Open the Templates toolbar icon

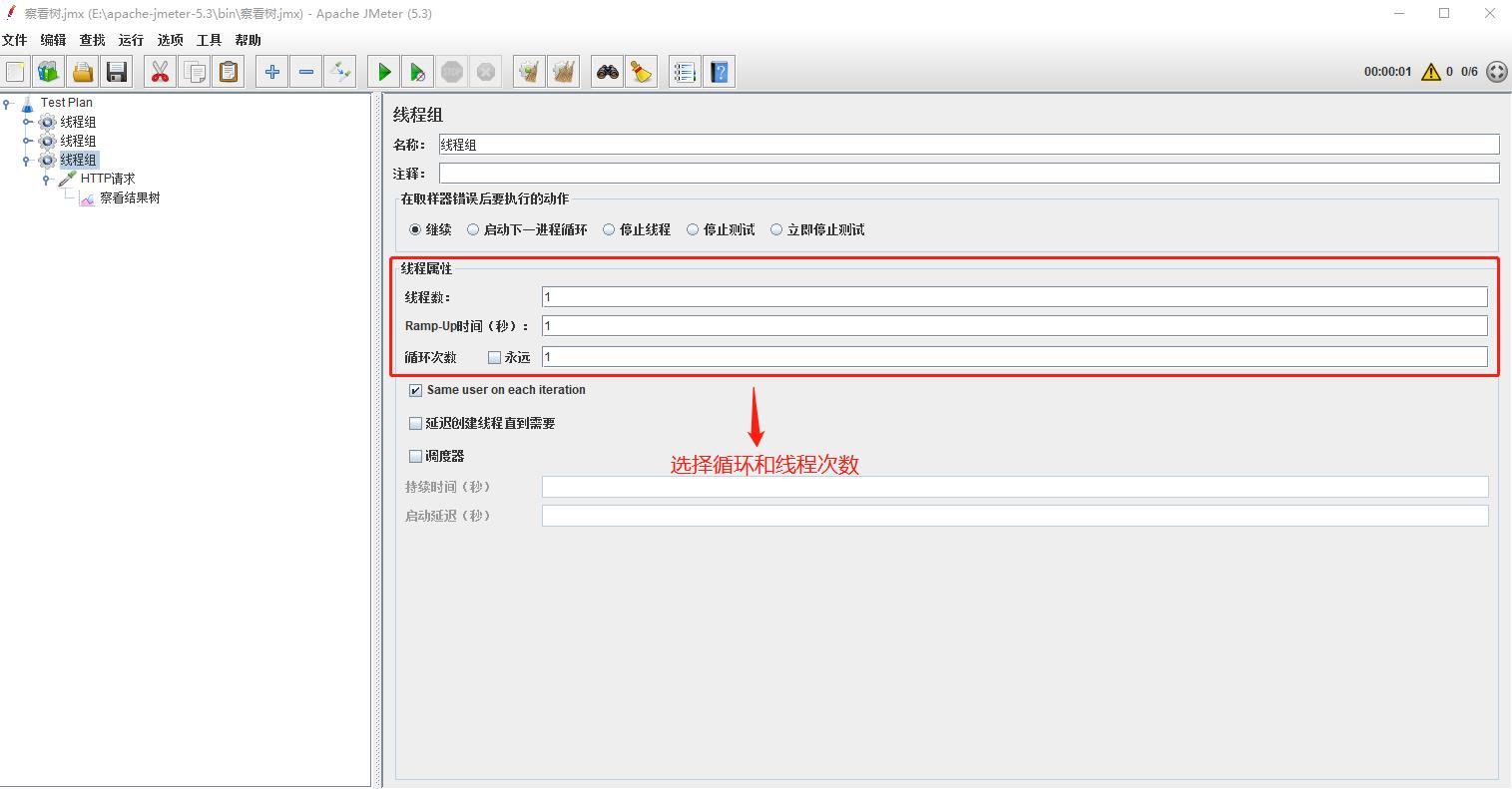[x=48, y=72]
